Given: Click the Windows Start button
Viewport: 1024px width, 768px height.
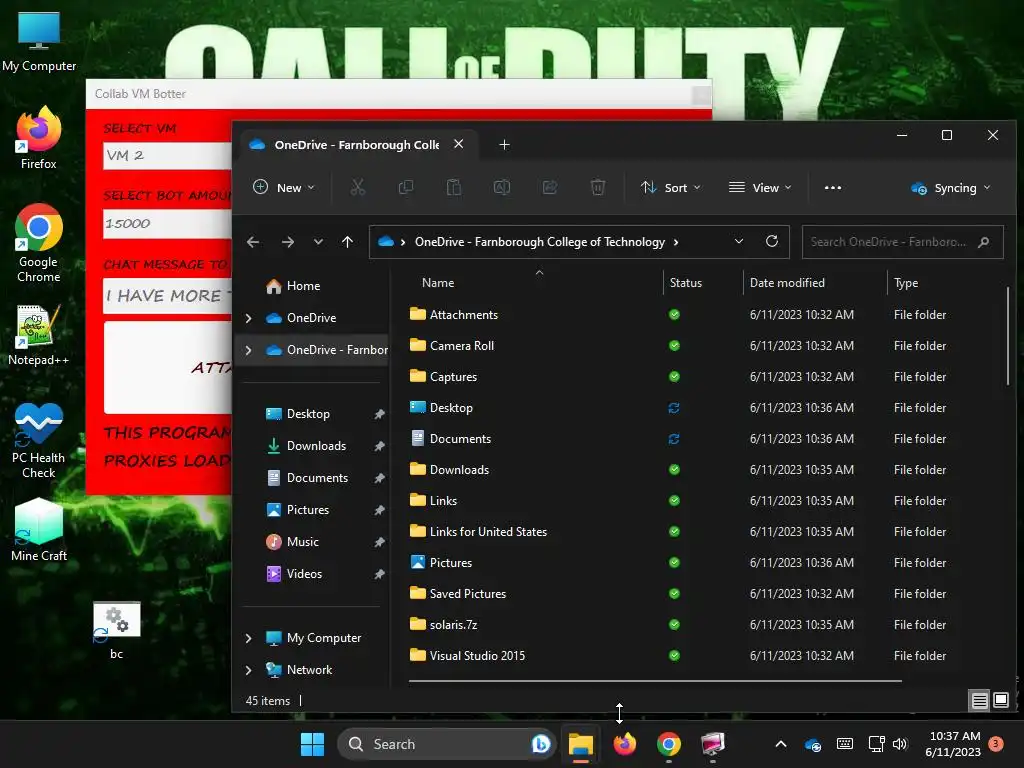Looking at the screenshot, I should pyautogui.click(x=312, y=744).
